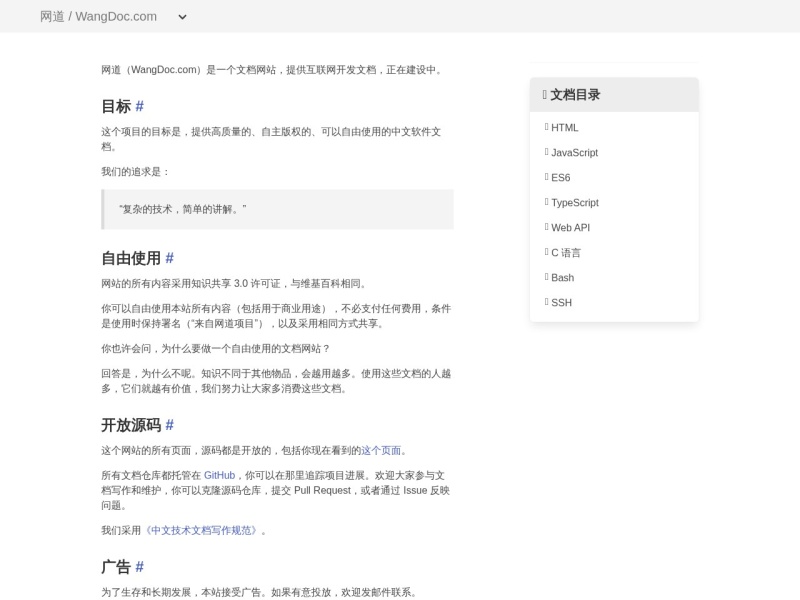Open the 网道 / WangDoc.com home link
This screenshot has height=600, width=800.
click(98, 16)
